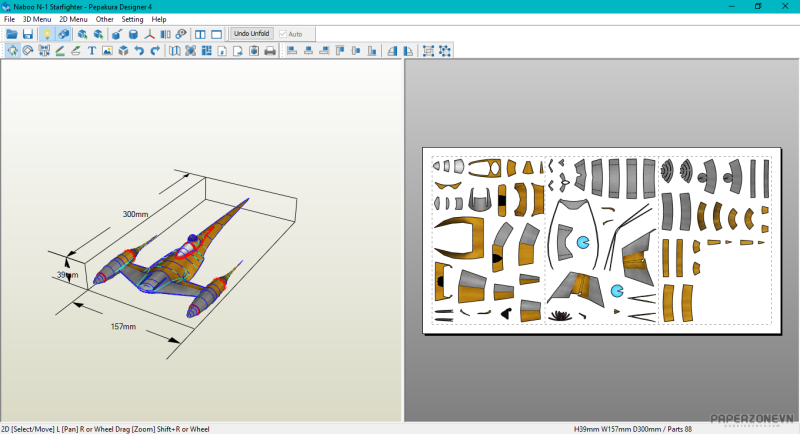Click the Open file folder icon
The image size is (800, 434).
[12, 34]
